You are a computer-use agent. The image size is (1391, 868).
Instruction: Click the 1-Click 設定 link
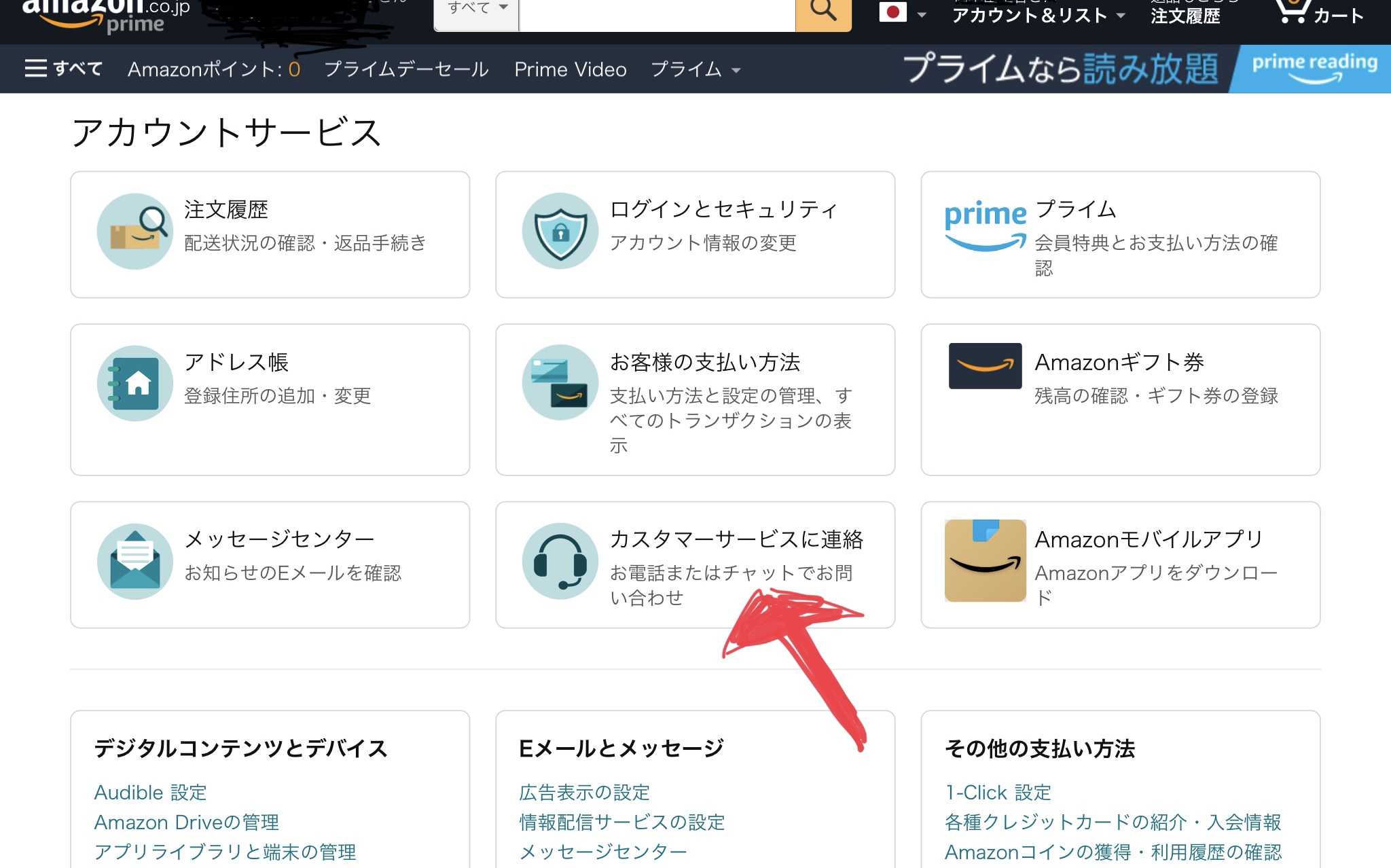998,792
